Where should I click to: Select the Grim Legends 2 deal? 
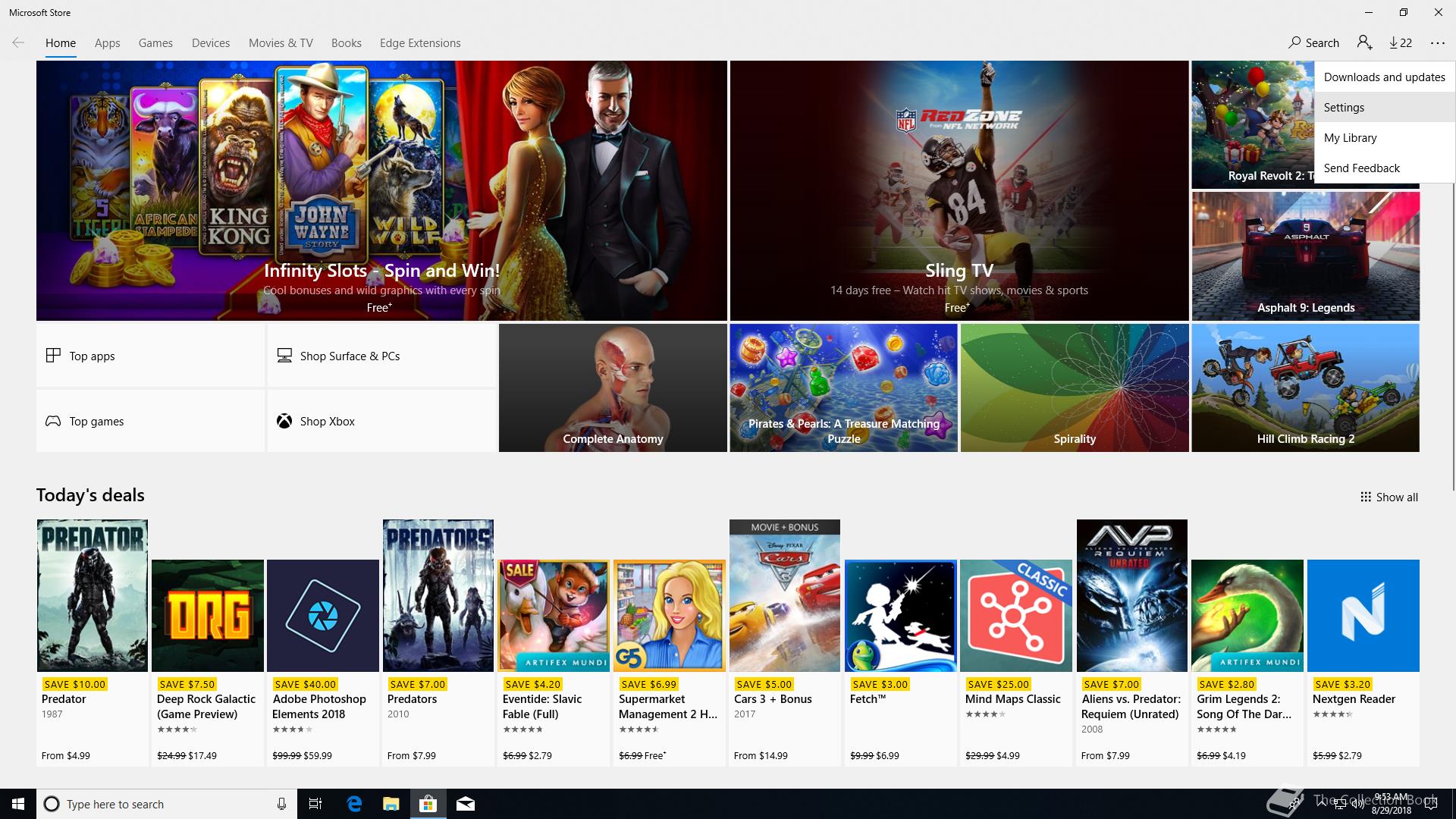[1247, 662]
